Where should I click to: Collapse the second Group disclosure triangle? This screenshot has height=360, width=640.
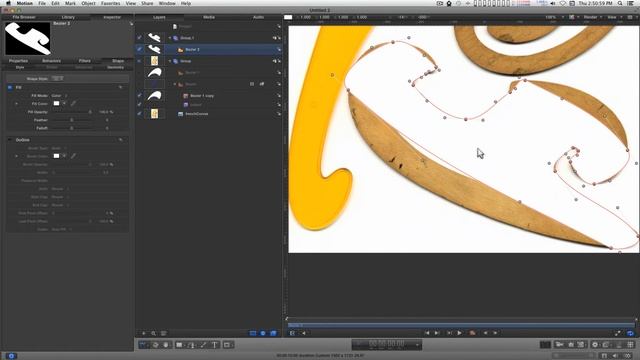(170, 61)
